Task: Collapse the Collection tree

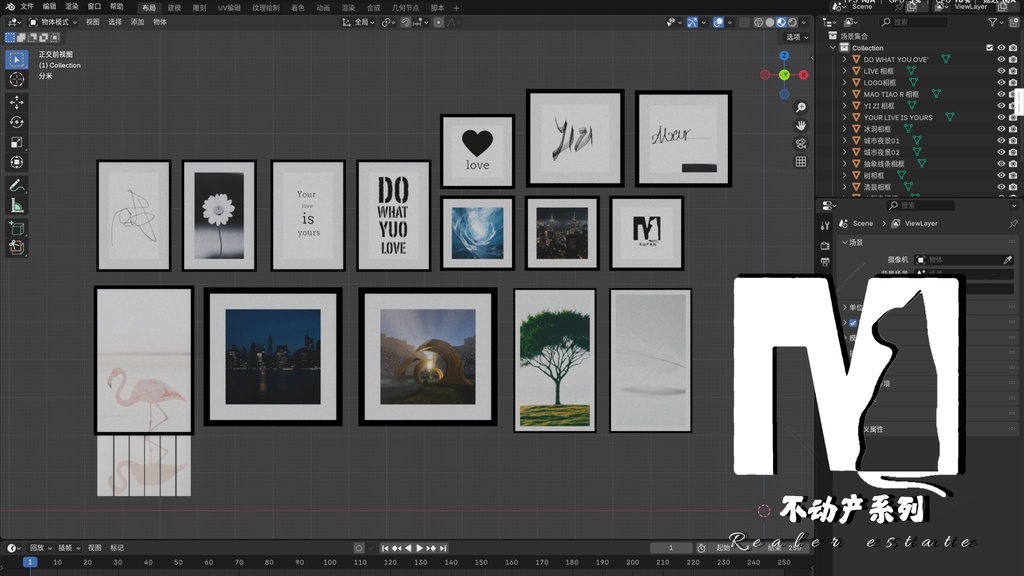Action: [833, 48]
